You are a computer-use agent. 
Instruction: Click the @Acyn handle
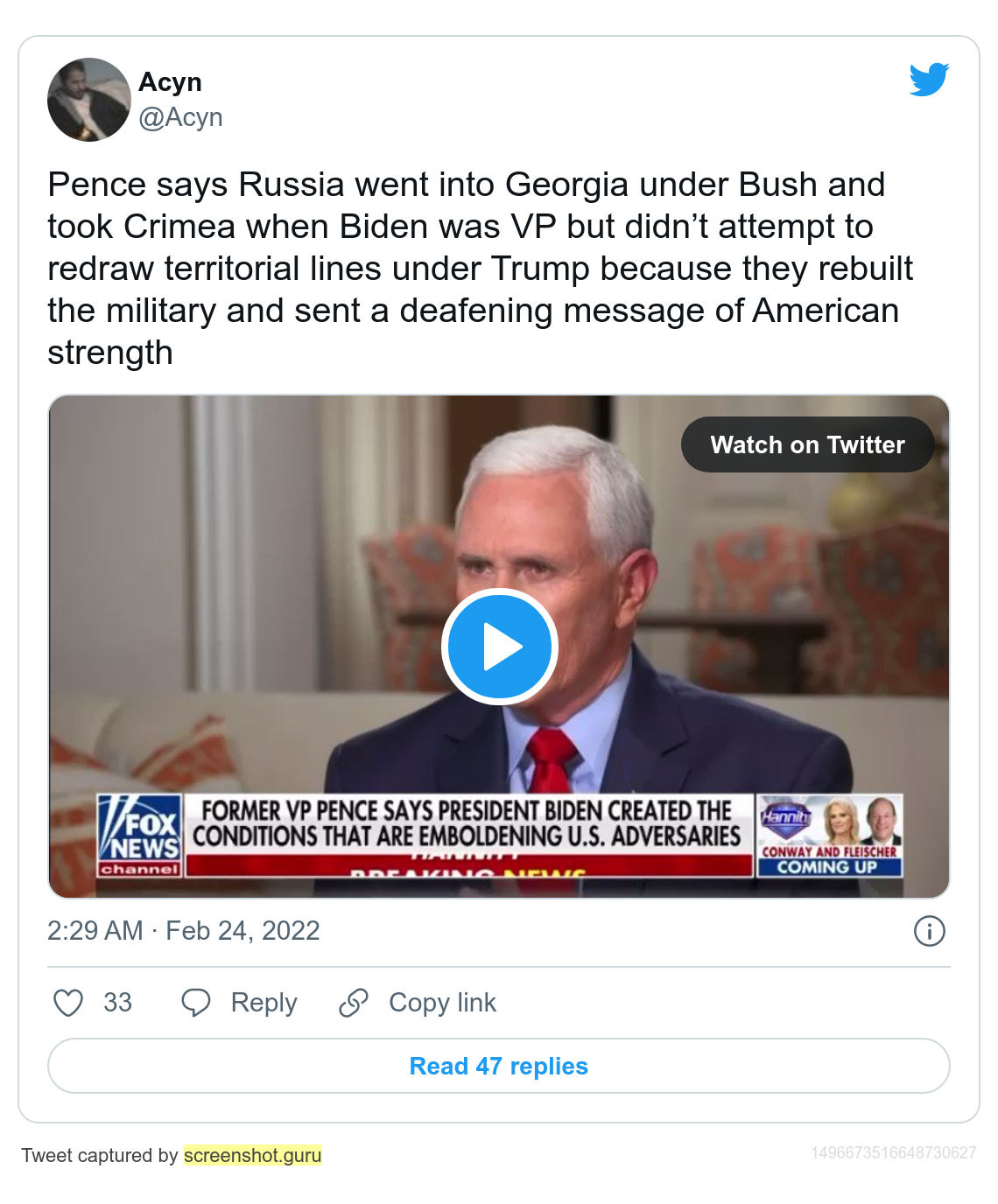pos(180,117)
